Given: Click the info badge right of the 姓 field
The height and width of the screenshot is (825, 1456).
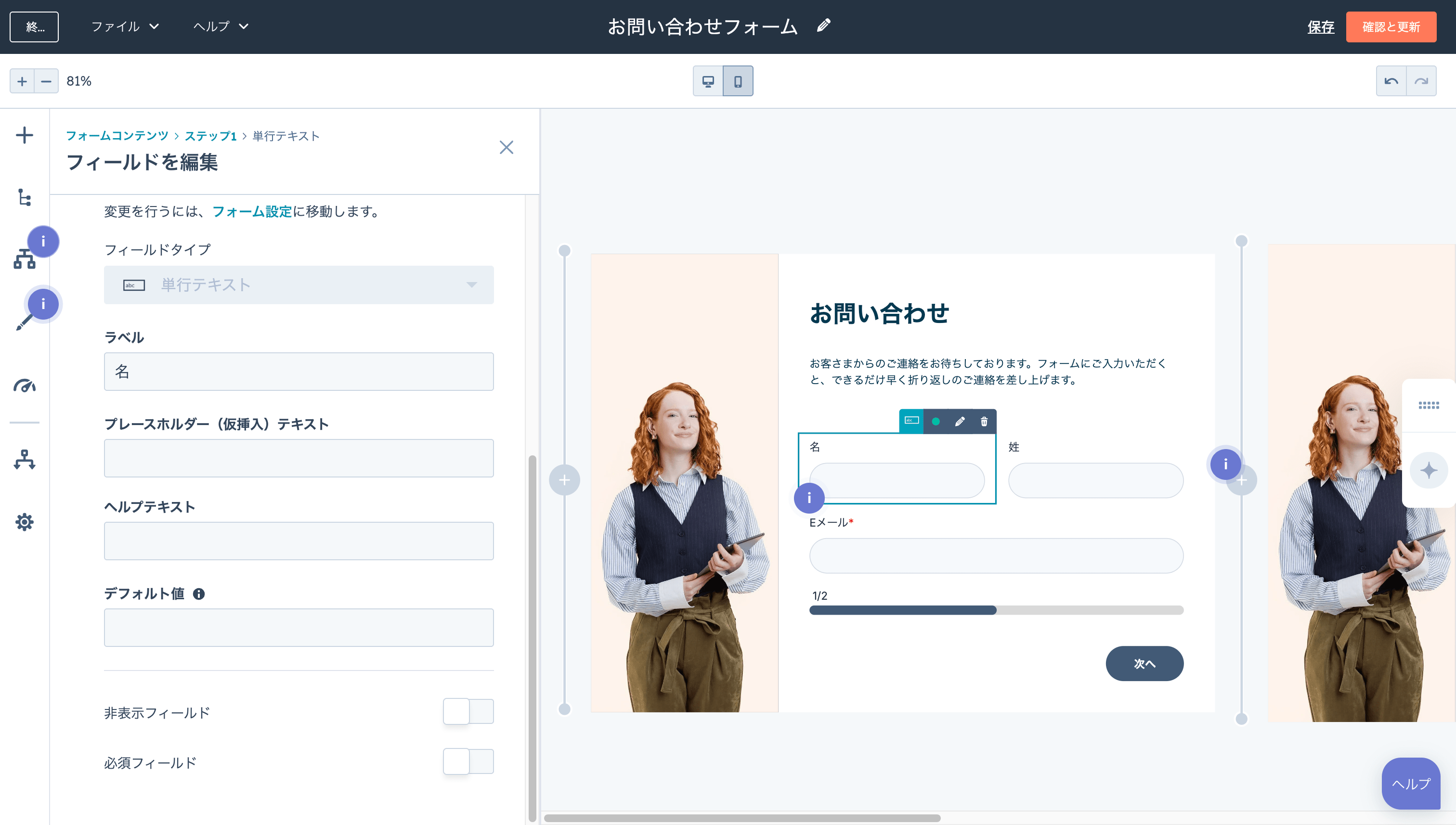Looking at the screenshot, I should click(x=1225, y=464).
